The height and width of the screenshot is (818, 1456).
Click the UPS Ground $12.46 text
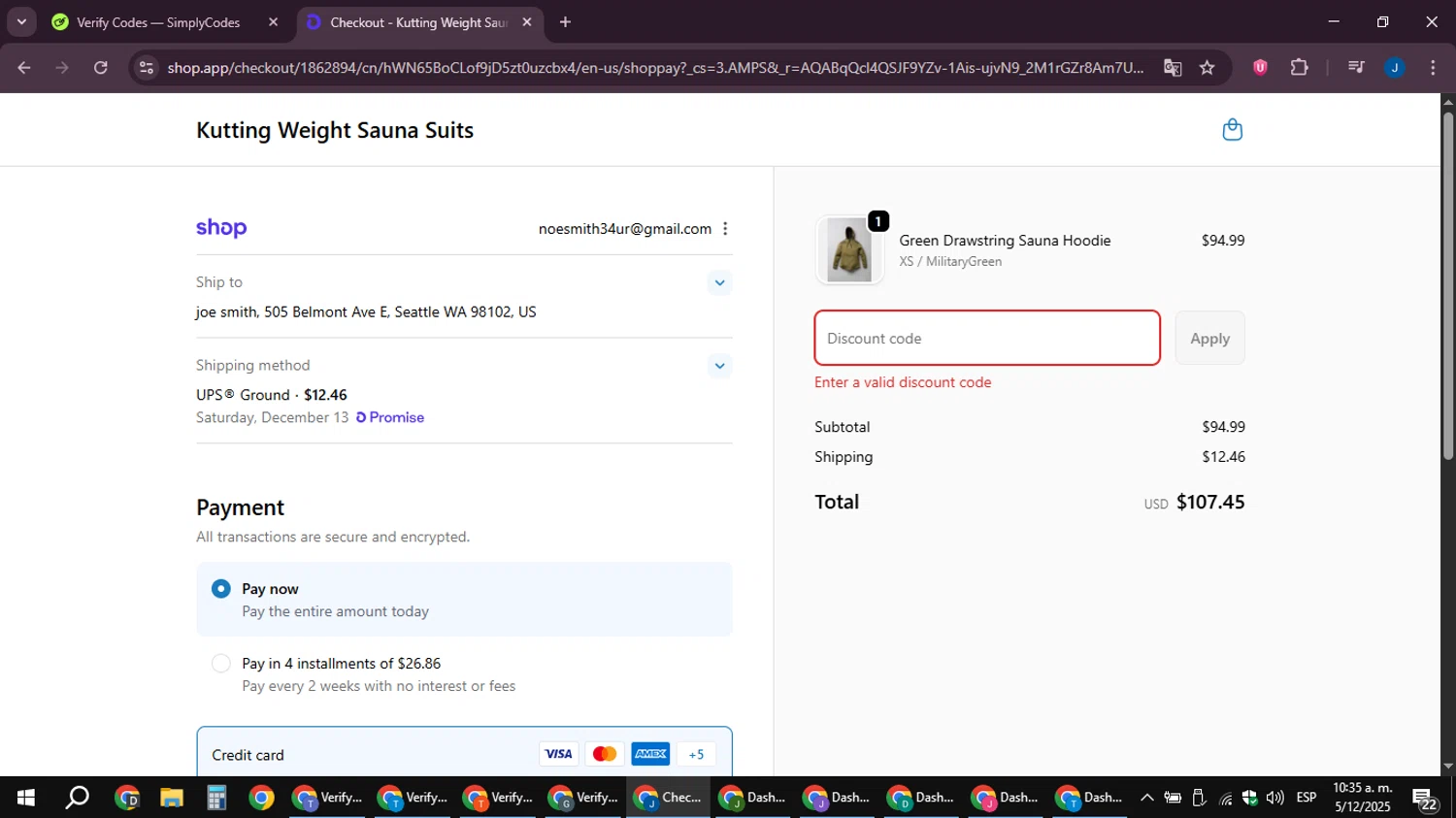pos(272,395)
